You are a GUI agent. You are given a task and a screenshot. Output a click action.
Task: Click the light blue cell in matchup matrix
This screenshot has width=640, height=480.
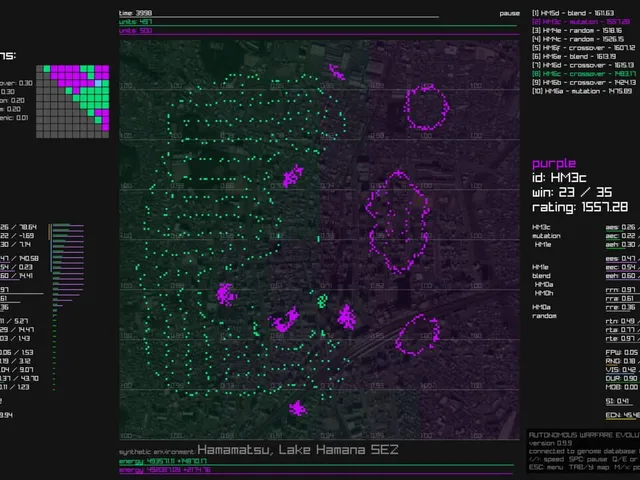(98, 83)
